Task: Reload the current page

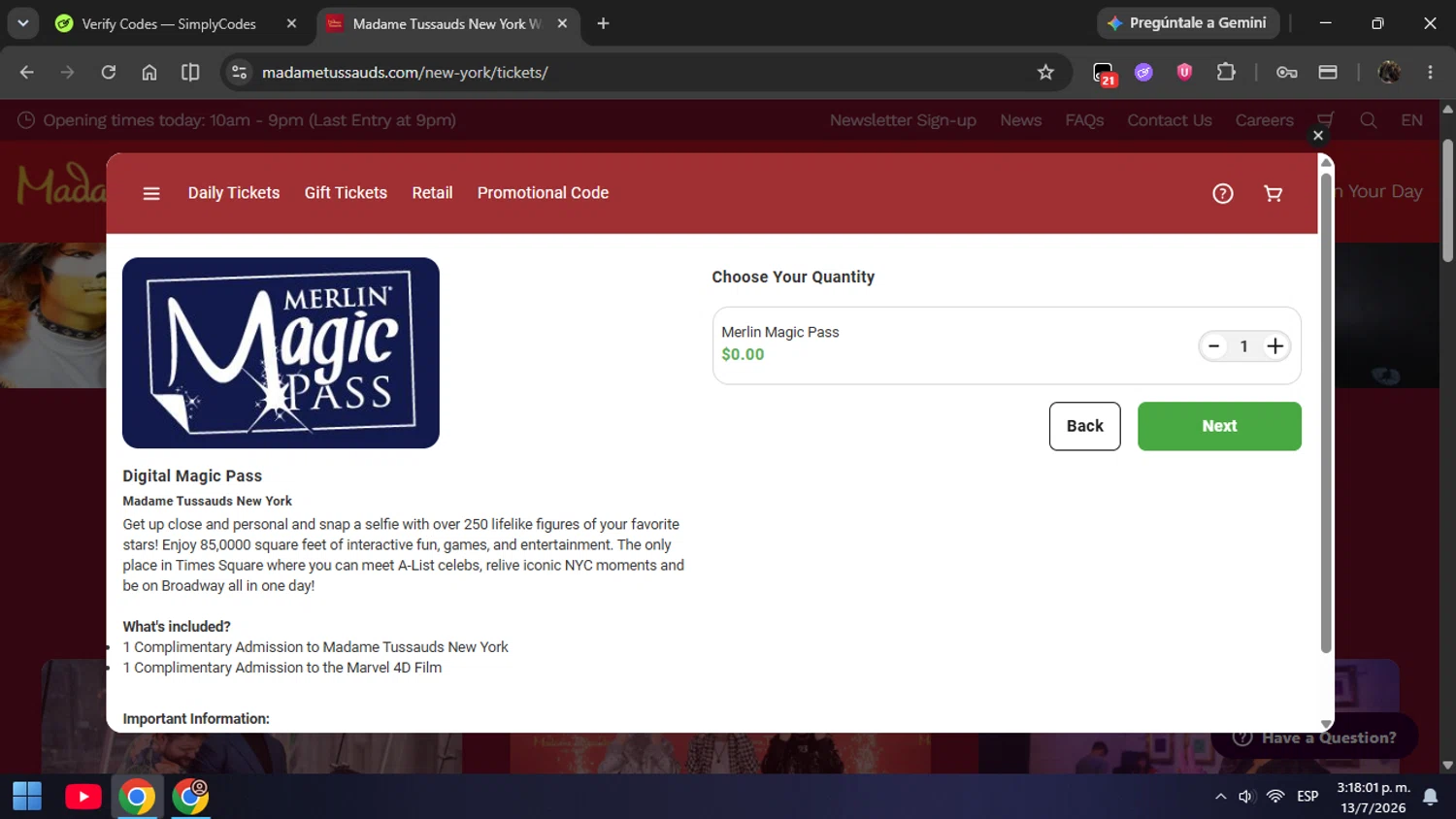Action: pos(109,72)
